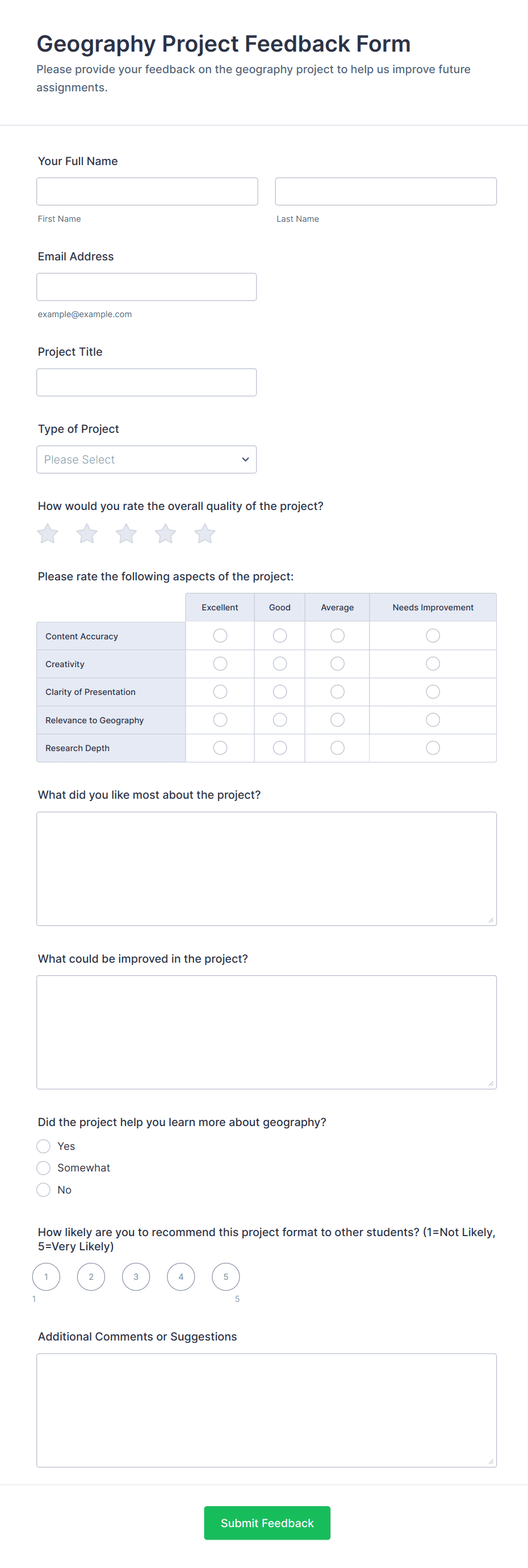Screen dimensions: 528x1568
Task: Select Excellent for Content Accuracy
Action: pos(220,635)
